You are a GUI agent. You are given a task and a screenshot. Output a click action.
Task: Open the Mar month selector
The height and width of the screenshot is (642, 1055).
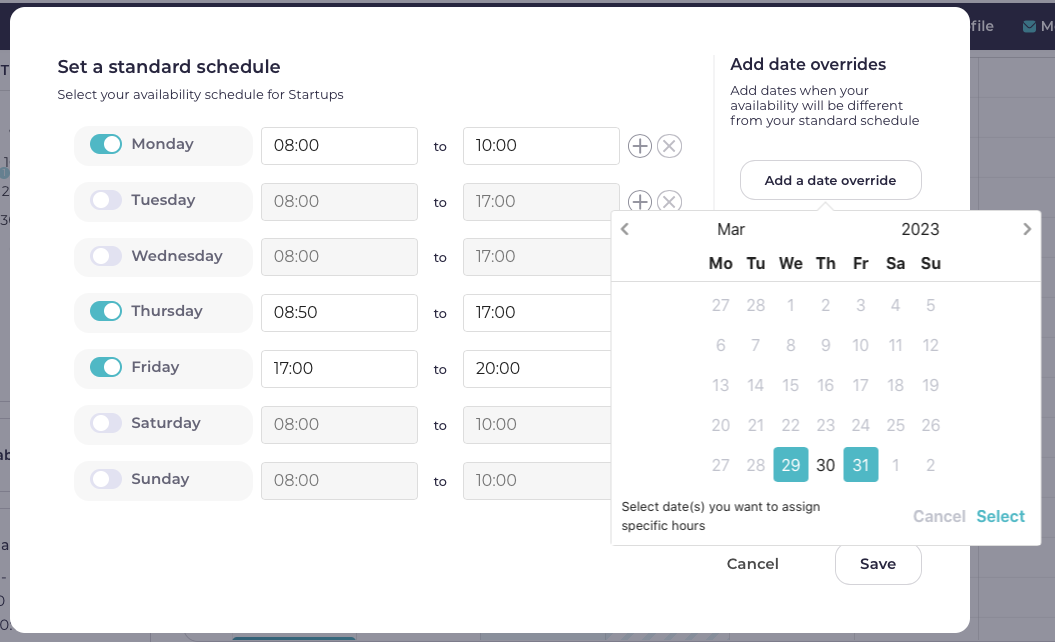click(731, 229)
